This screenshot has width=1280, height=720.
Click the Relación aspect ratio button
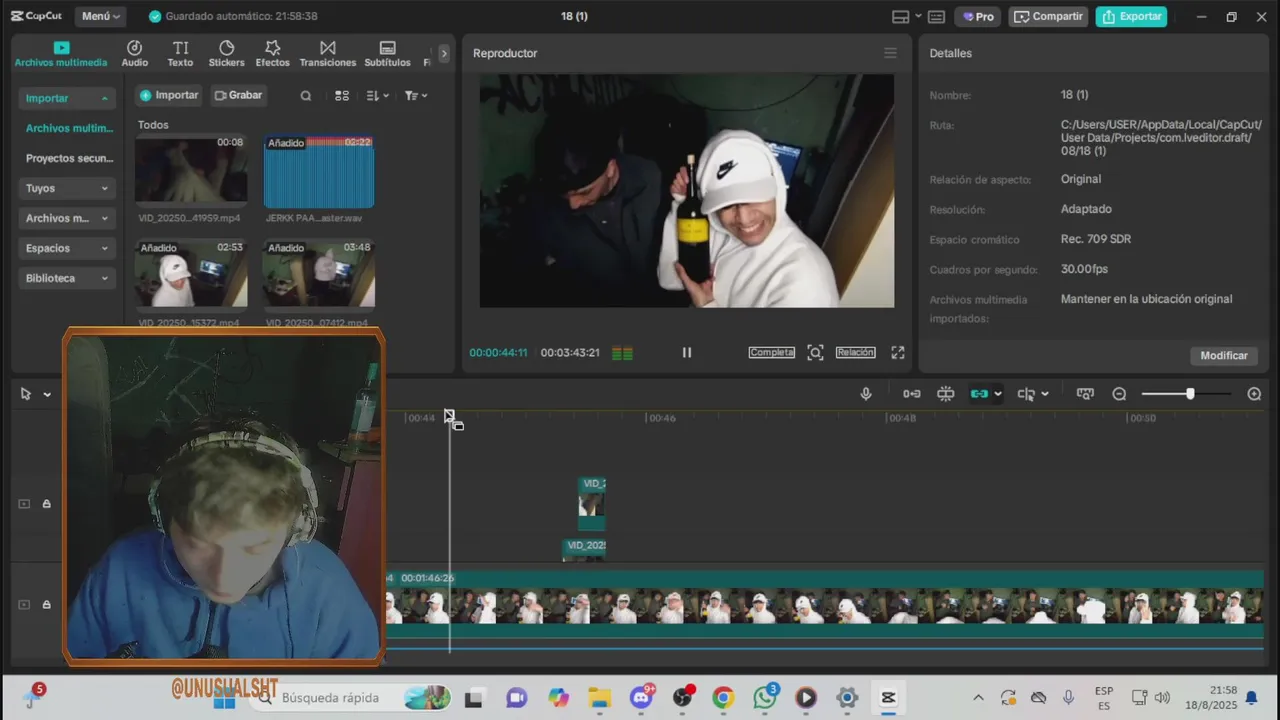click(x=855, y=352)
